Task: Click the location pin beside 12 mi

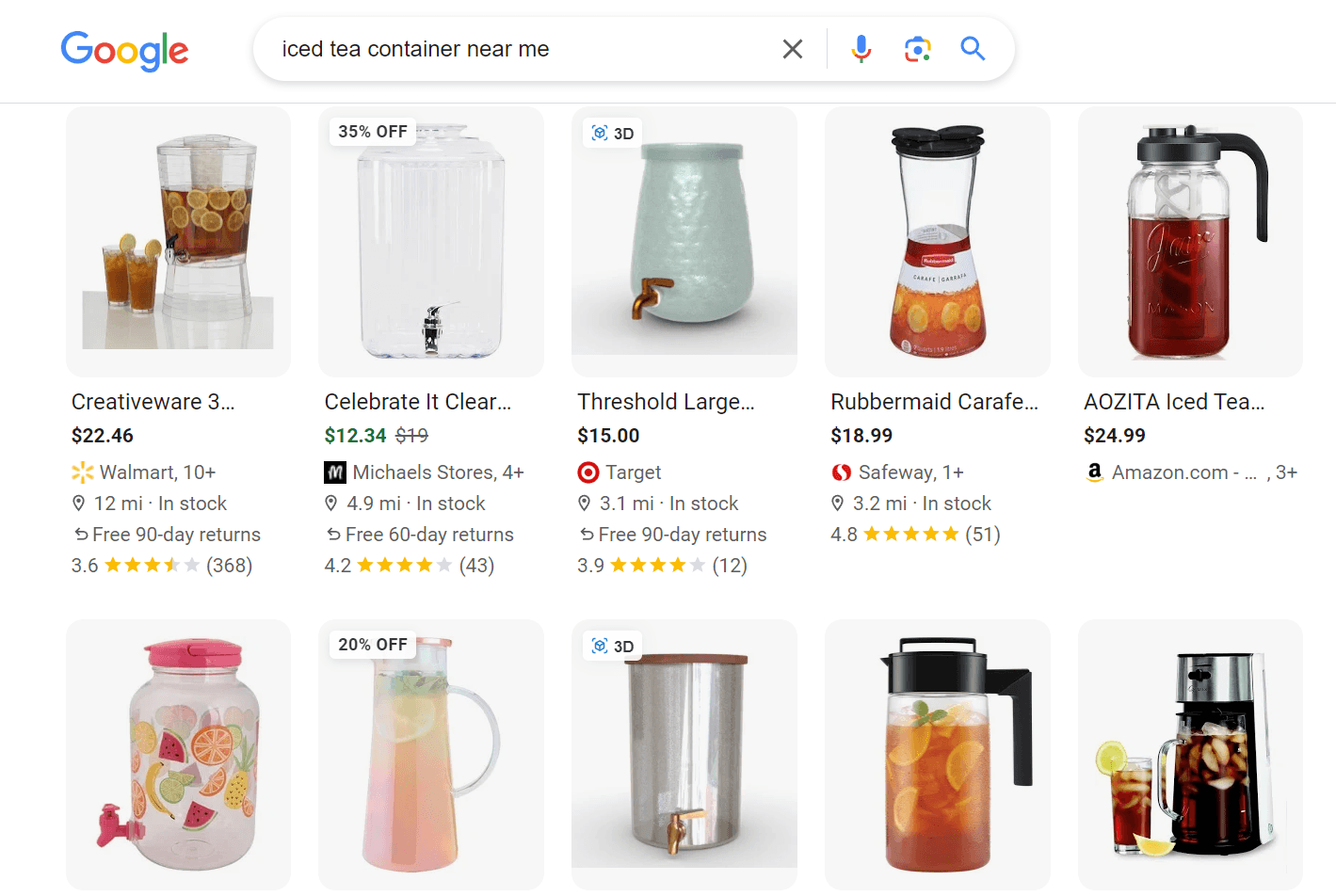Action: click(79, 503)
